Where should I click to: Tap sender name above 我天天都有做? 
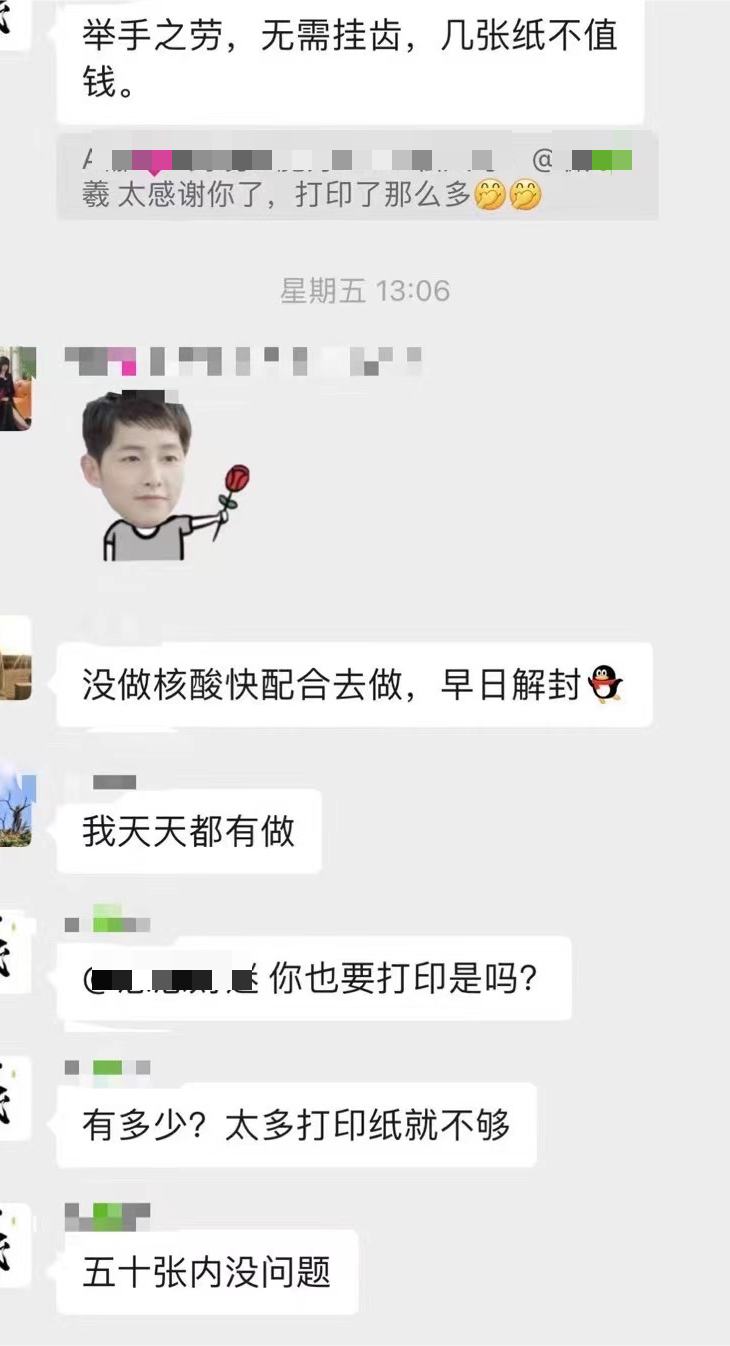click(115, 782)
